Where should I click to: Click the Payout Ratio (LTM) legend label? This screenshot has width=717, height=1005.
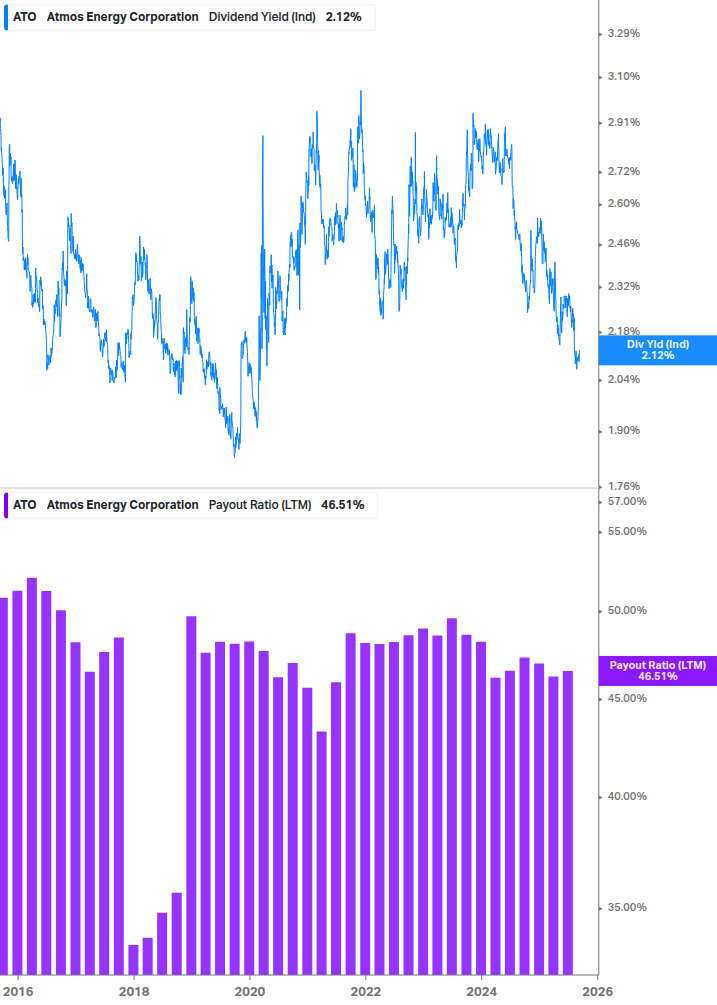[260, 505]
